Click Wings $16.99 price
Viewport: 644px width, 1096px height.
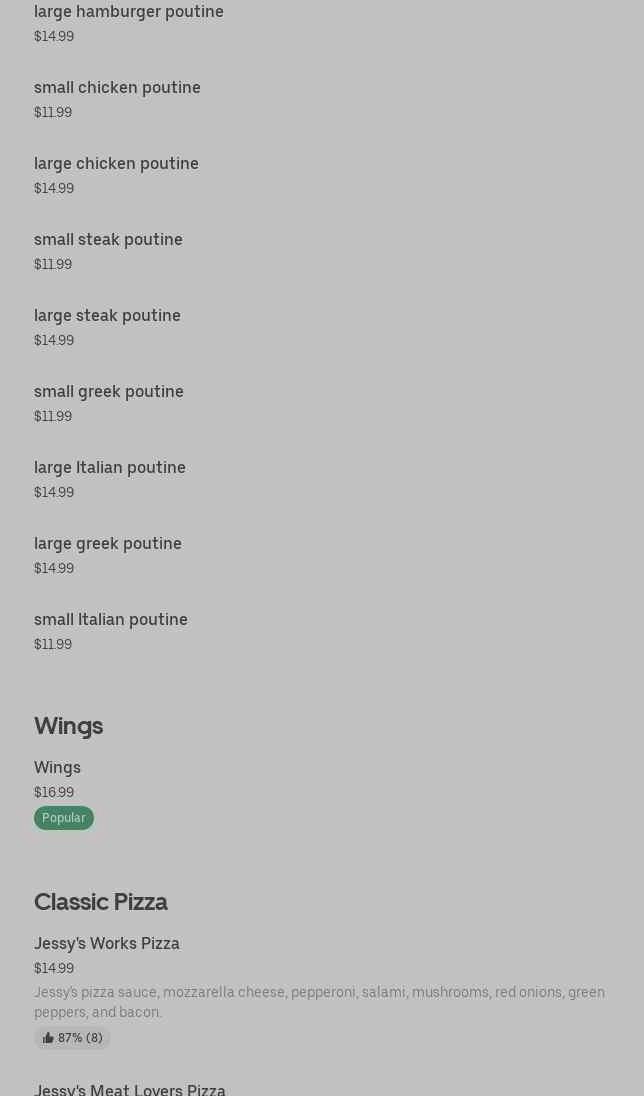pos(54,792)
